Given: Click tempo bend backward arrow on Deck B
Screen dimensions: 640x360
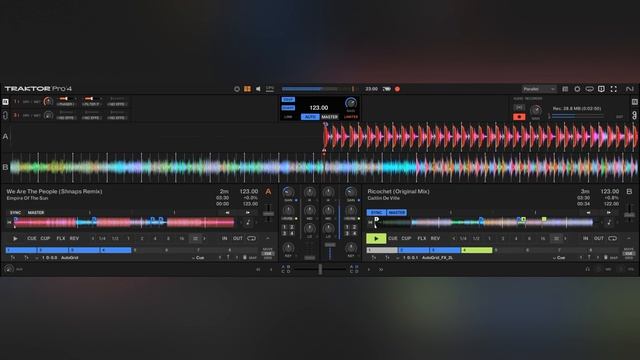Looking at the screenshot, I should pyautogui.click(x=588, y=213).
